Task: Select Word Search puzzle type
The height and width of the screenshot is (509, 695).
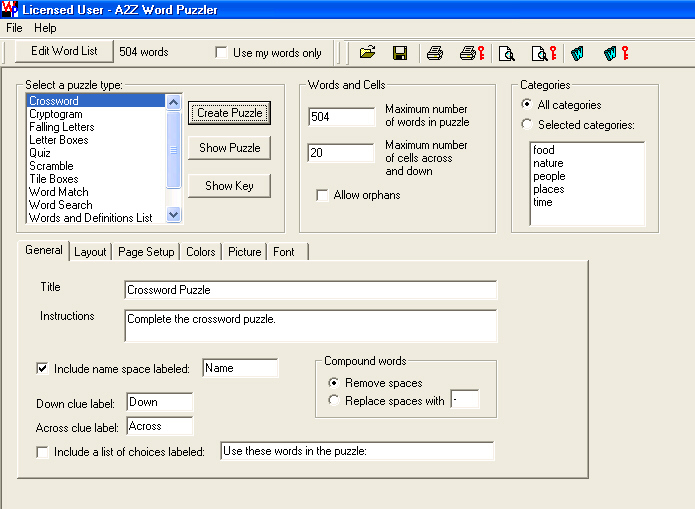Action: (x=96, y=205)
